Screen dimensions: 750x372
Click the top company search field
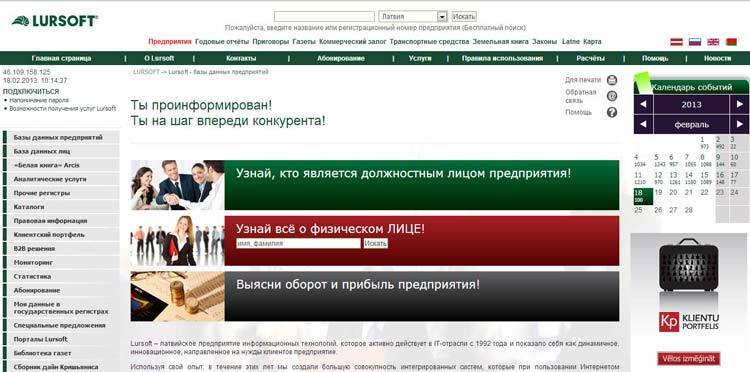pyautogui.click(x=324, y=17)
